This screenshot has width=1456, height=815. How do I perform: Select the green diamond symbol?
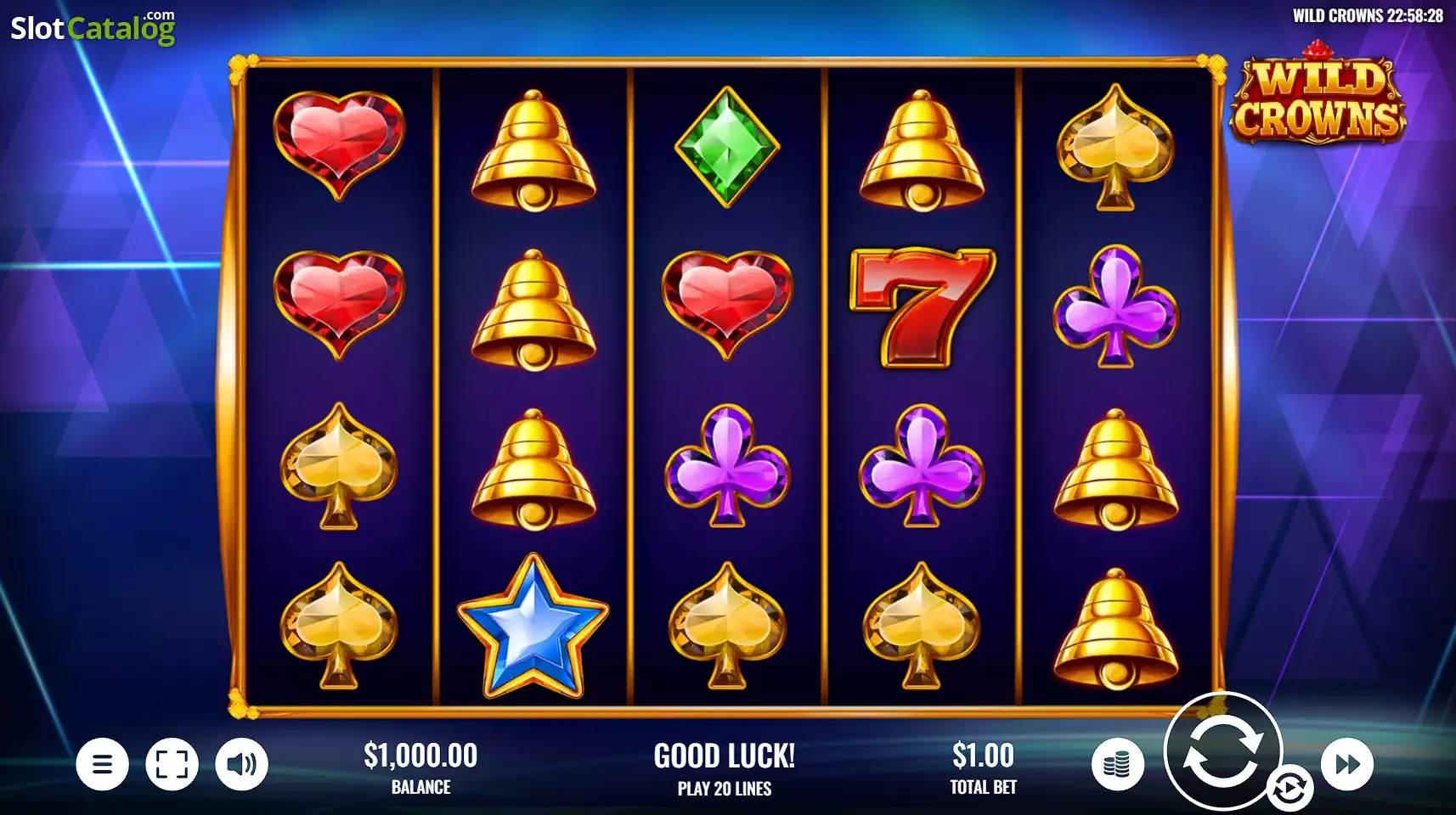727,147
